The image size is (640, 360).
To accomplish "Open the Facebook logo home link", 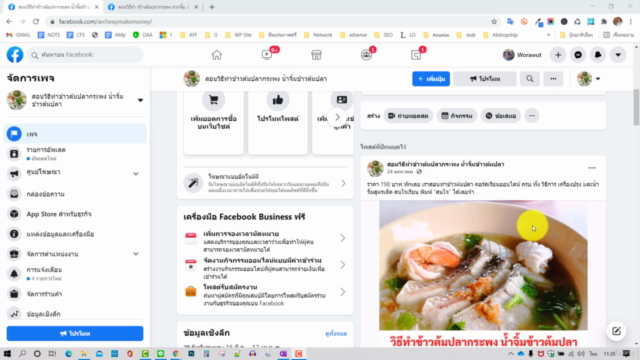I will (x=15, y=55).
